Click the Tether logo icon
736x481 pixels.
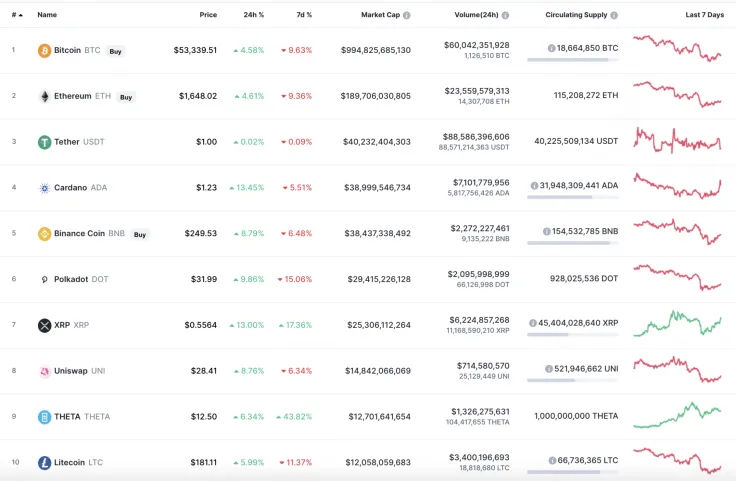[x=44, y=142]
